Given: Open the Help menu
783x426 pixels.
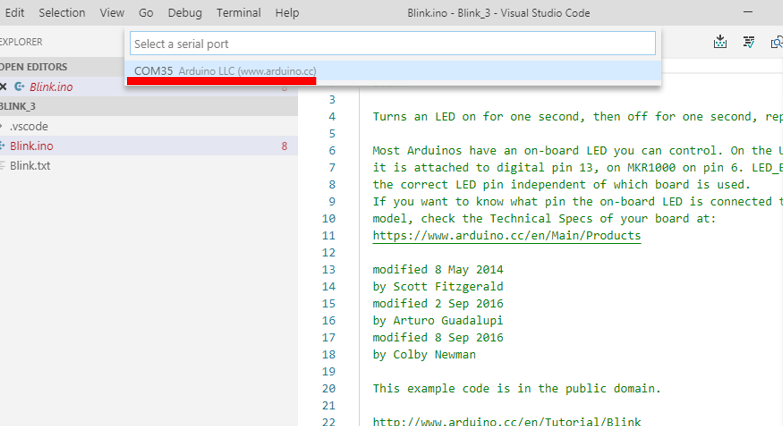Looking at the screenshot, I should pyautogui.click(x=287, y=13).
